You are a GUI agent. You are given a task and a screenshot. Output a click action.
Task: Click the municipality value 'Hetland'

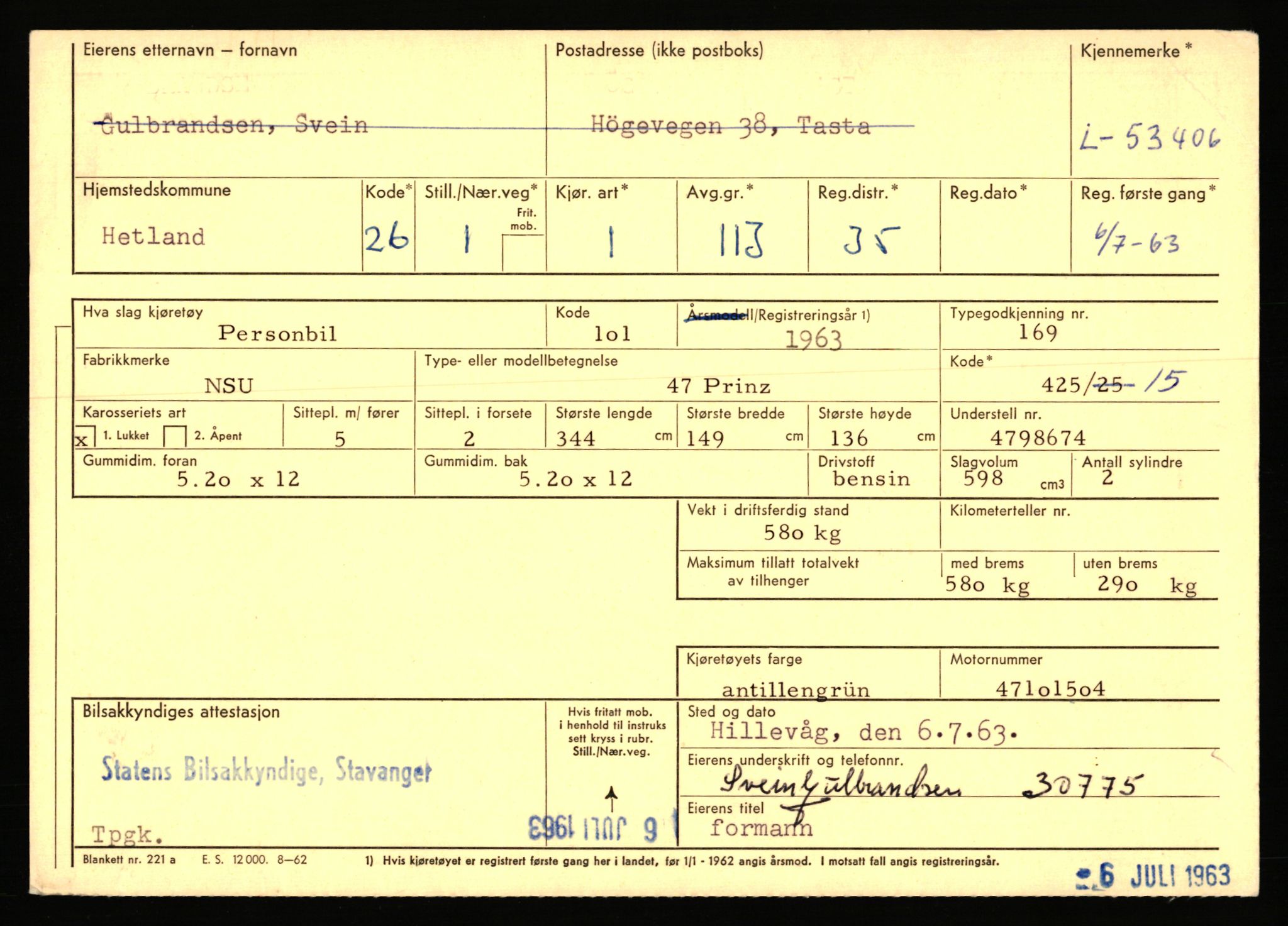pos(153,236)
